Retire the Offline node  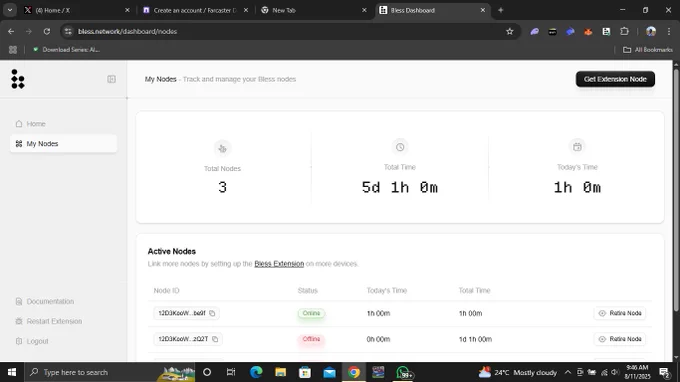(620, 339)
